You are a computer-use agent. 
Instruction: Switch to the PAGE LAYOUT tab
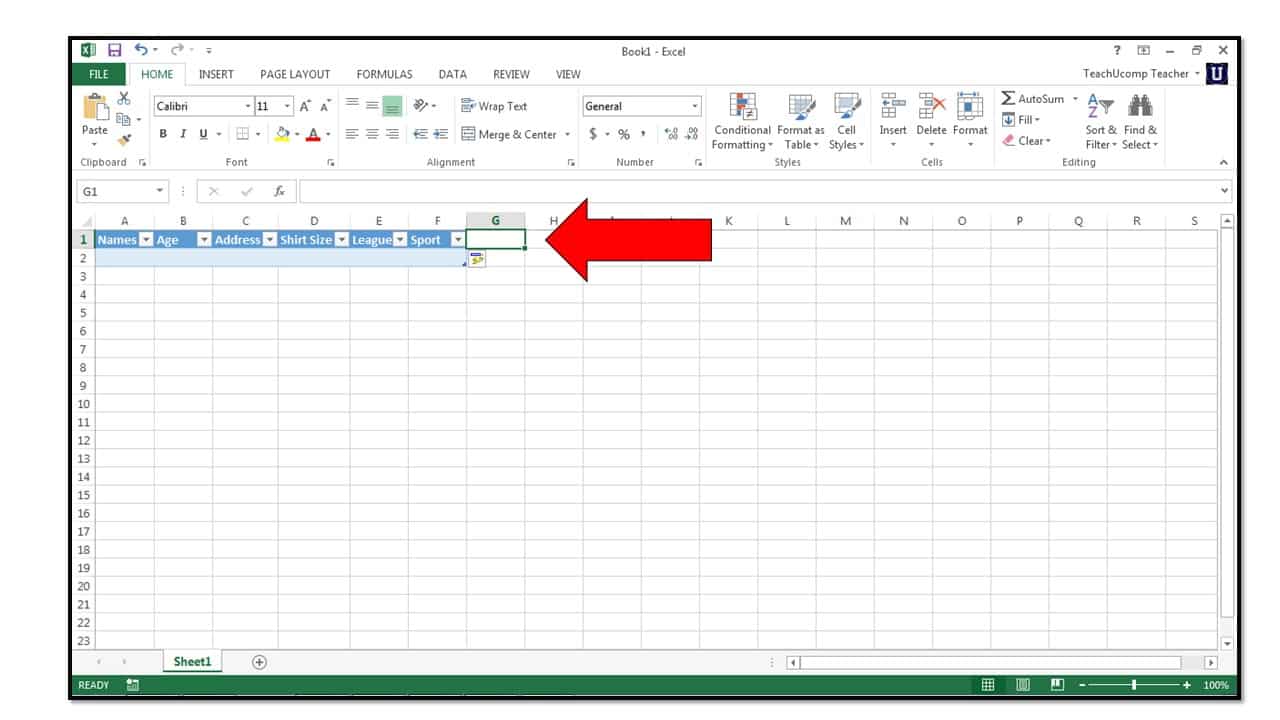pyautogui.click(x=295, y=74)
